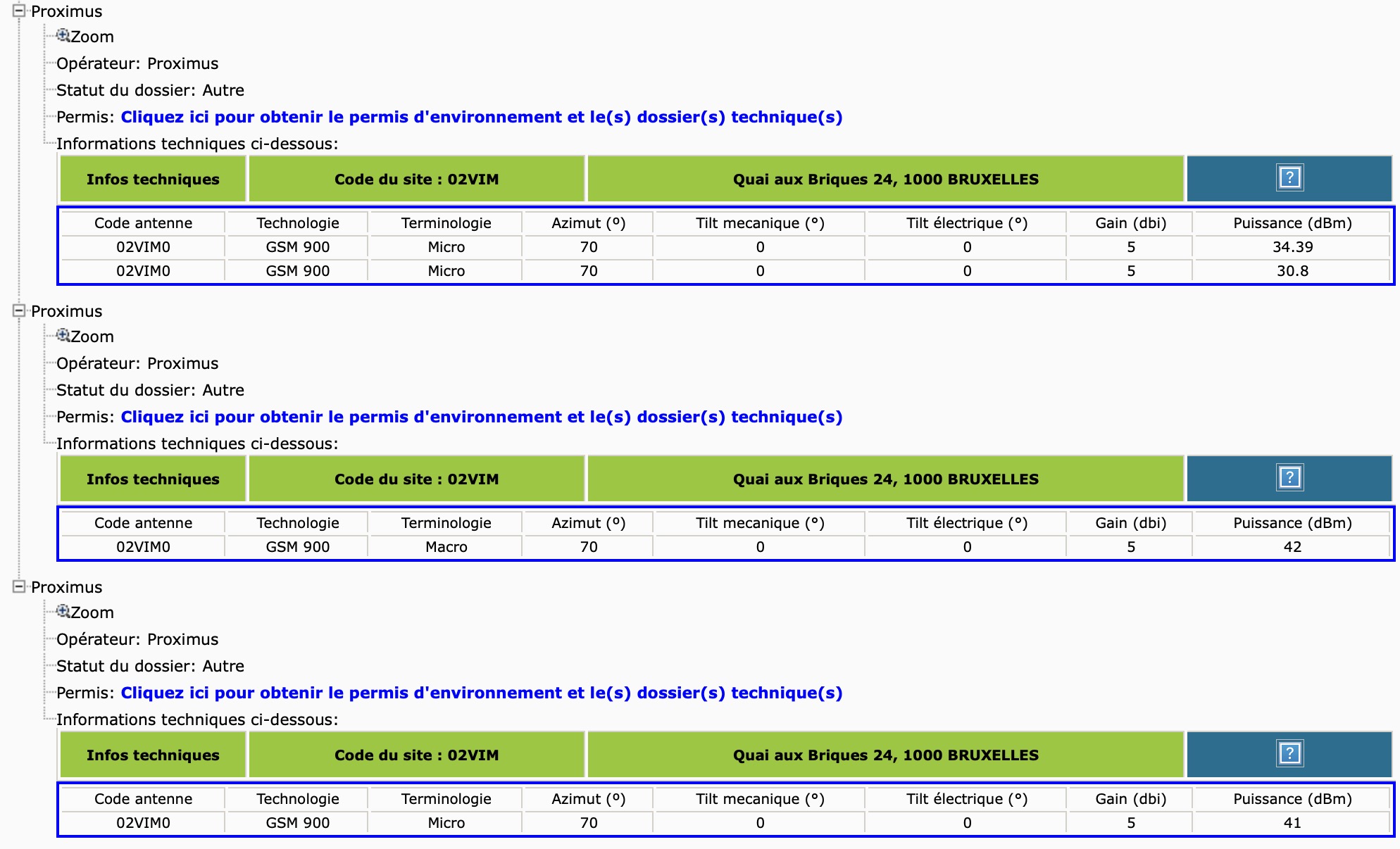Select Opérateur: Proximus in third entry
Image resolution: width=1400 pixels, height=849 pixels.
click(137, 639)
